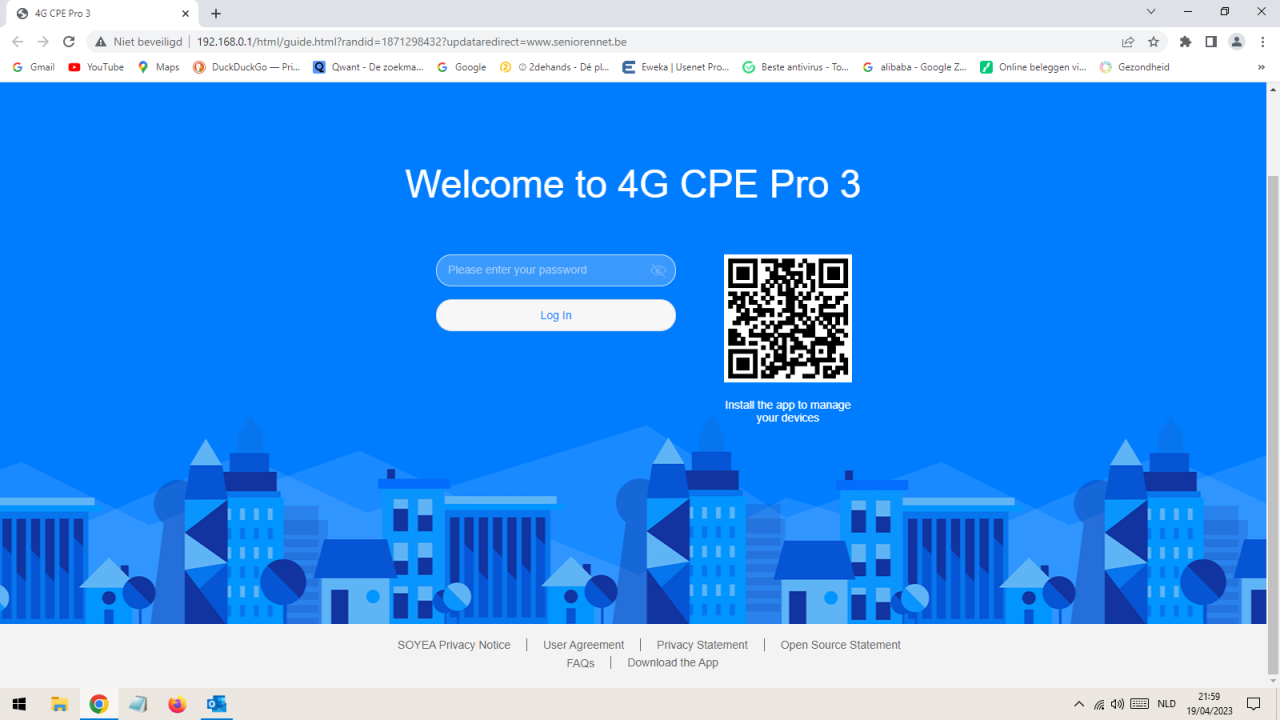Viewport: 1280px width, 720px height.
Task: Share this page via the share icon
Action: coord(1128,42)
